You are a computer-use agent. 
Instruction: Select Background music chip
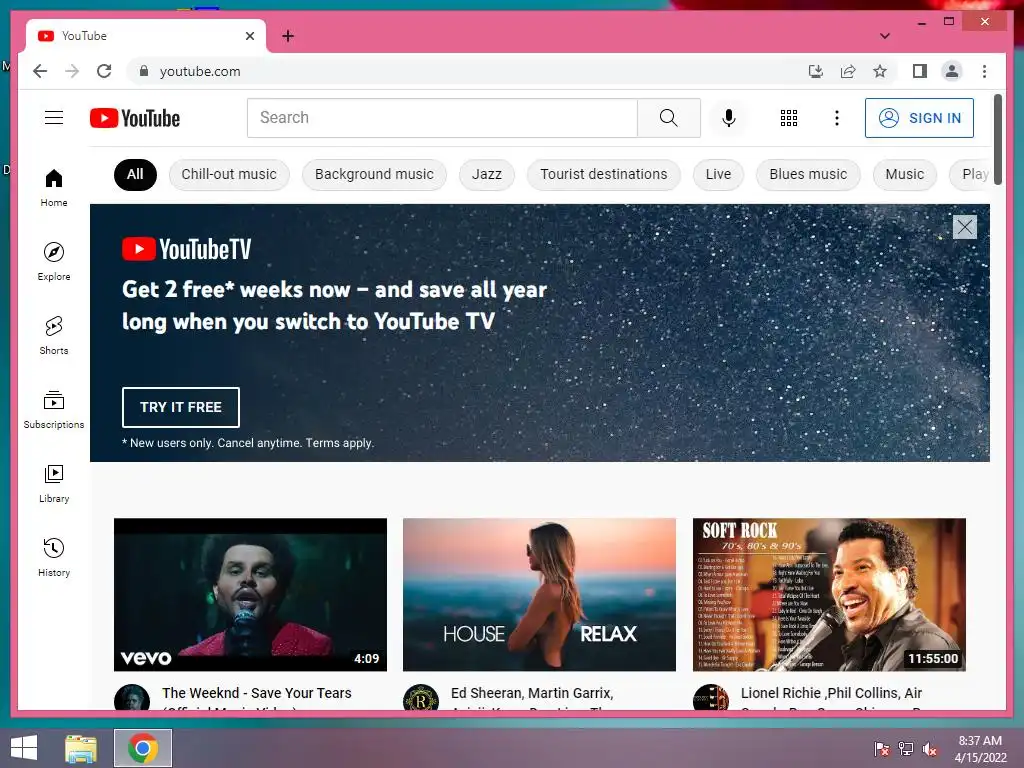coord(374,174)
